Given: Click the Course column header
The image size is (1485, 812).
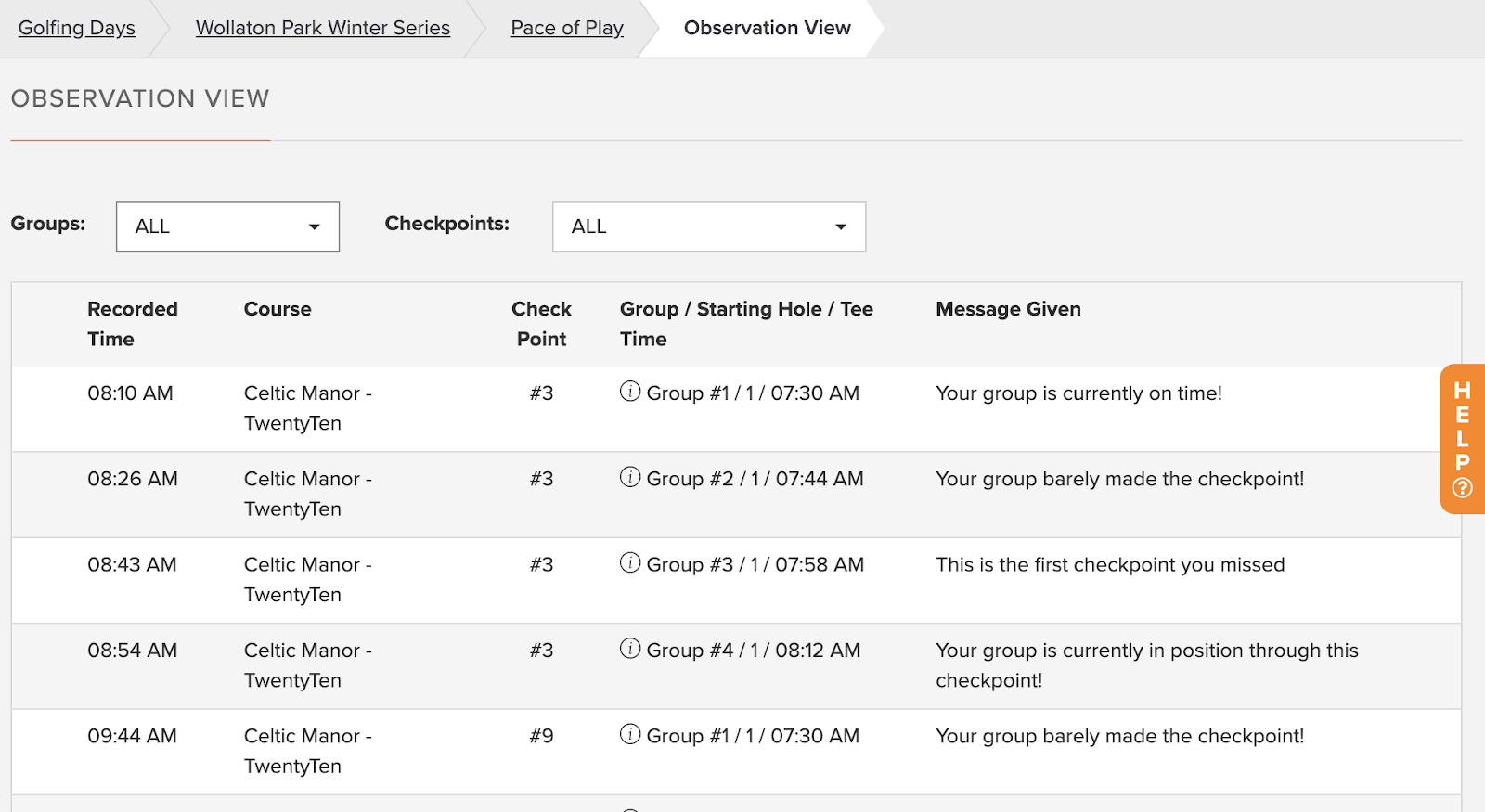Looking at the screenshot, I should point(278,309).
